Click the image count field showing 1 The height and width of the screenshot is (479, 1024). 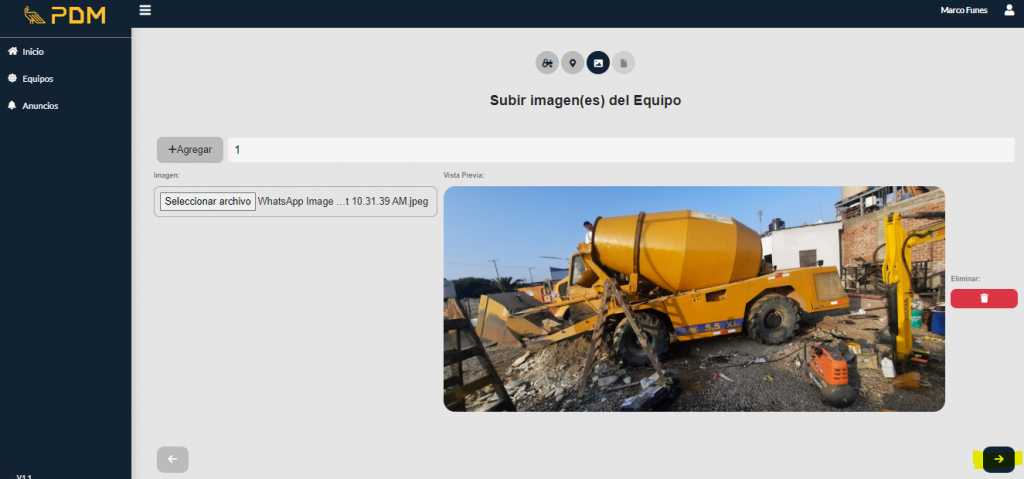(620, 150)
